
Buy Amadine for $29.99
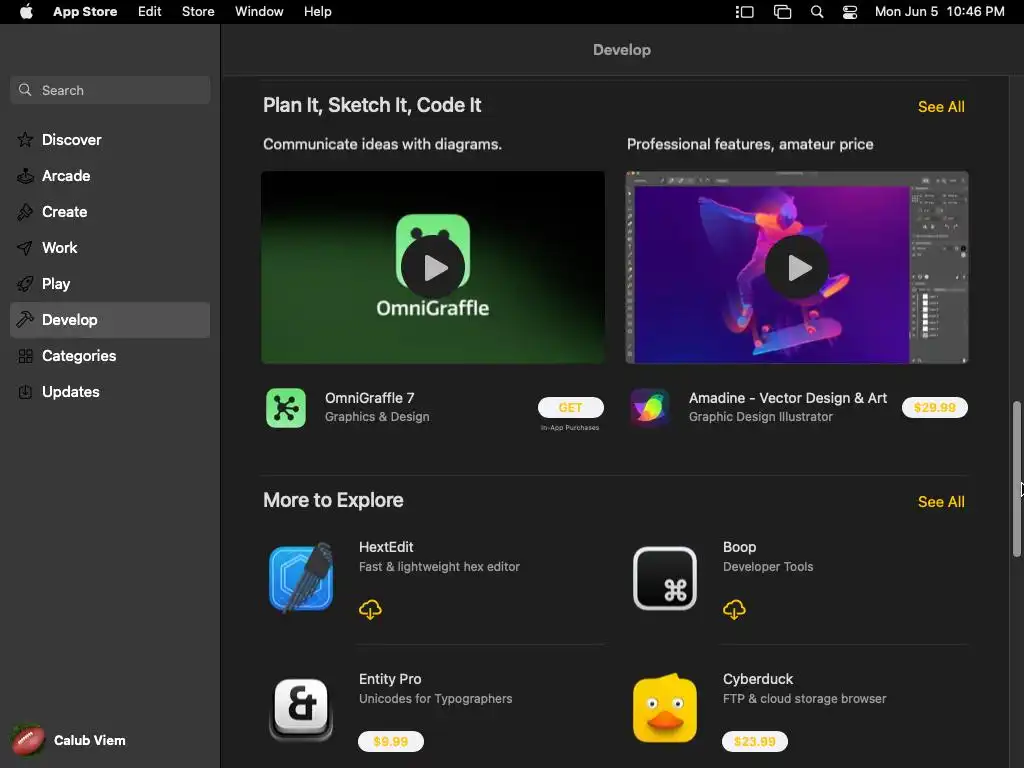935,408
